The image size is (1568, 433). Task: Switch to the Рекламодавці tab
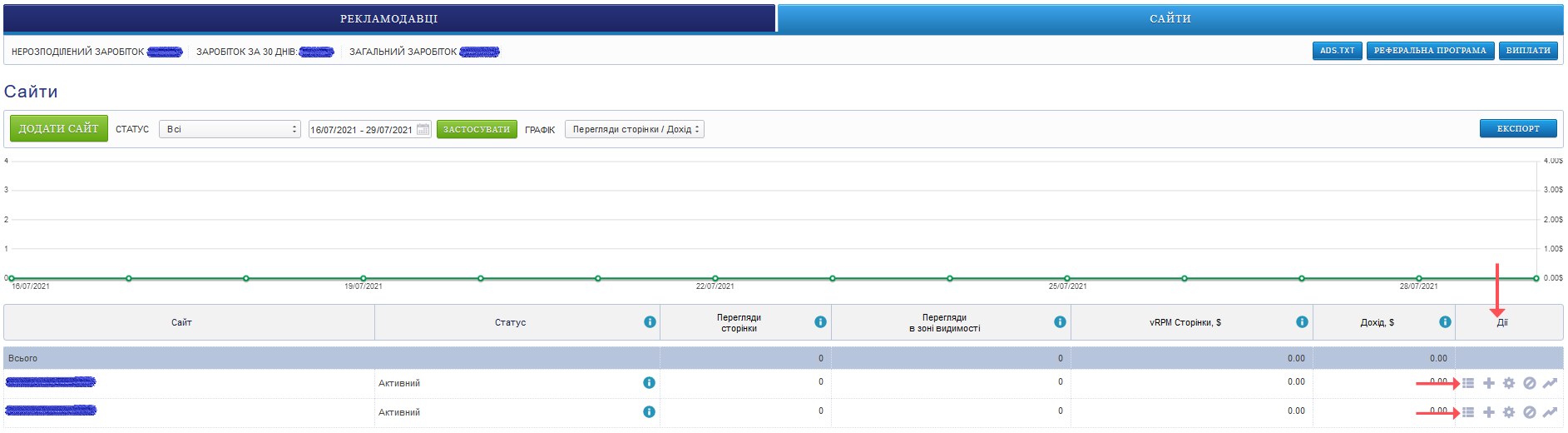388,18
